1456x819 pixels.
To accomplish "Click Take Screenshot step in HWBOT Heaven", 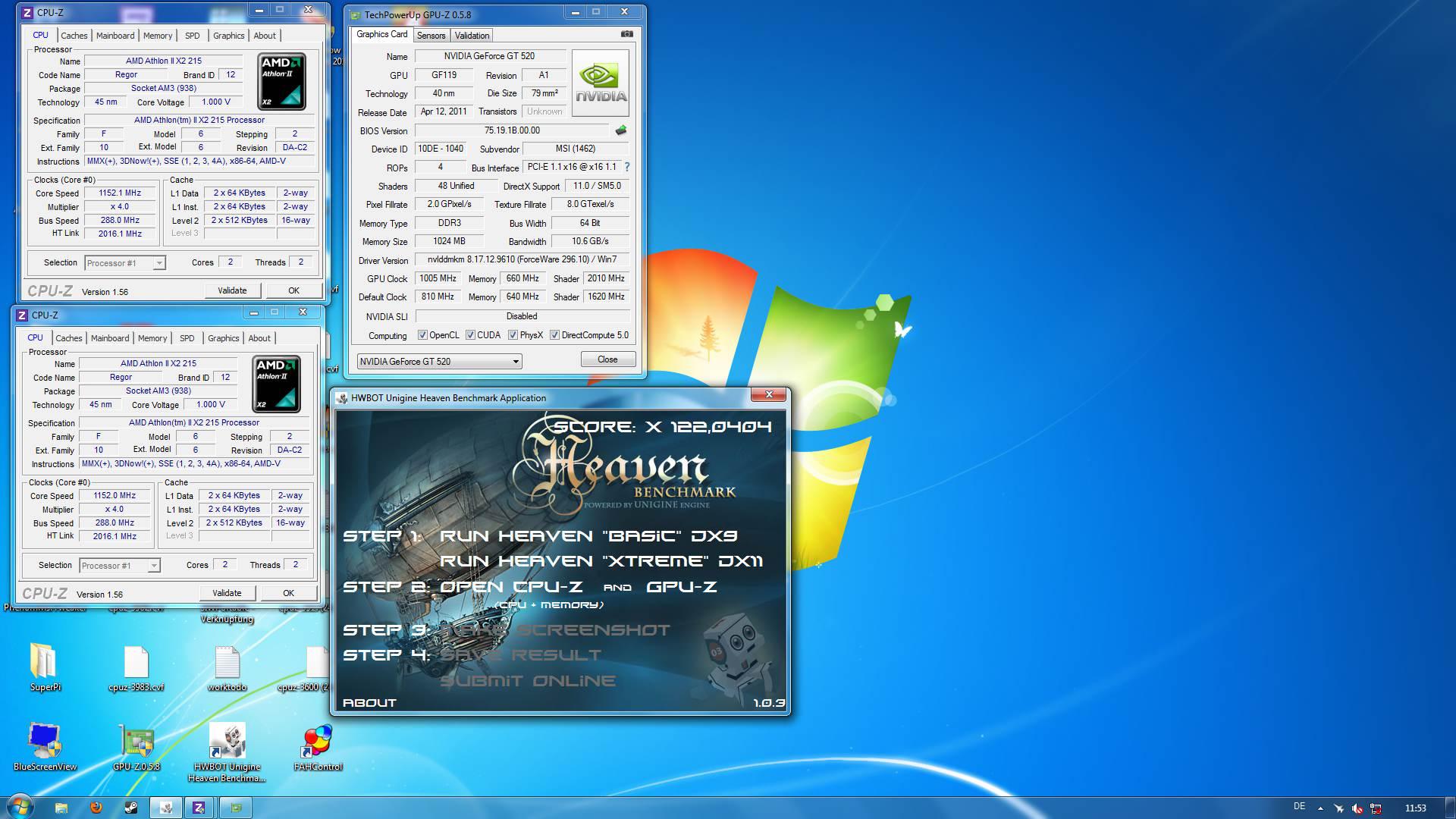I will pyautogui.click(x=555, y=630).
